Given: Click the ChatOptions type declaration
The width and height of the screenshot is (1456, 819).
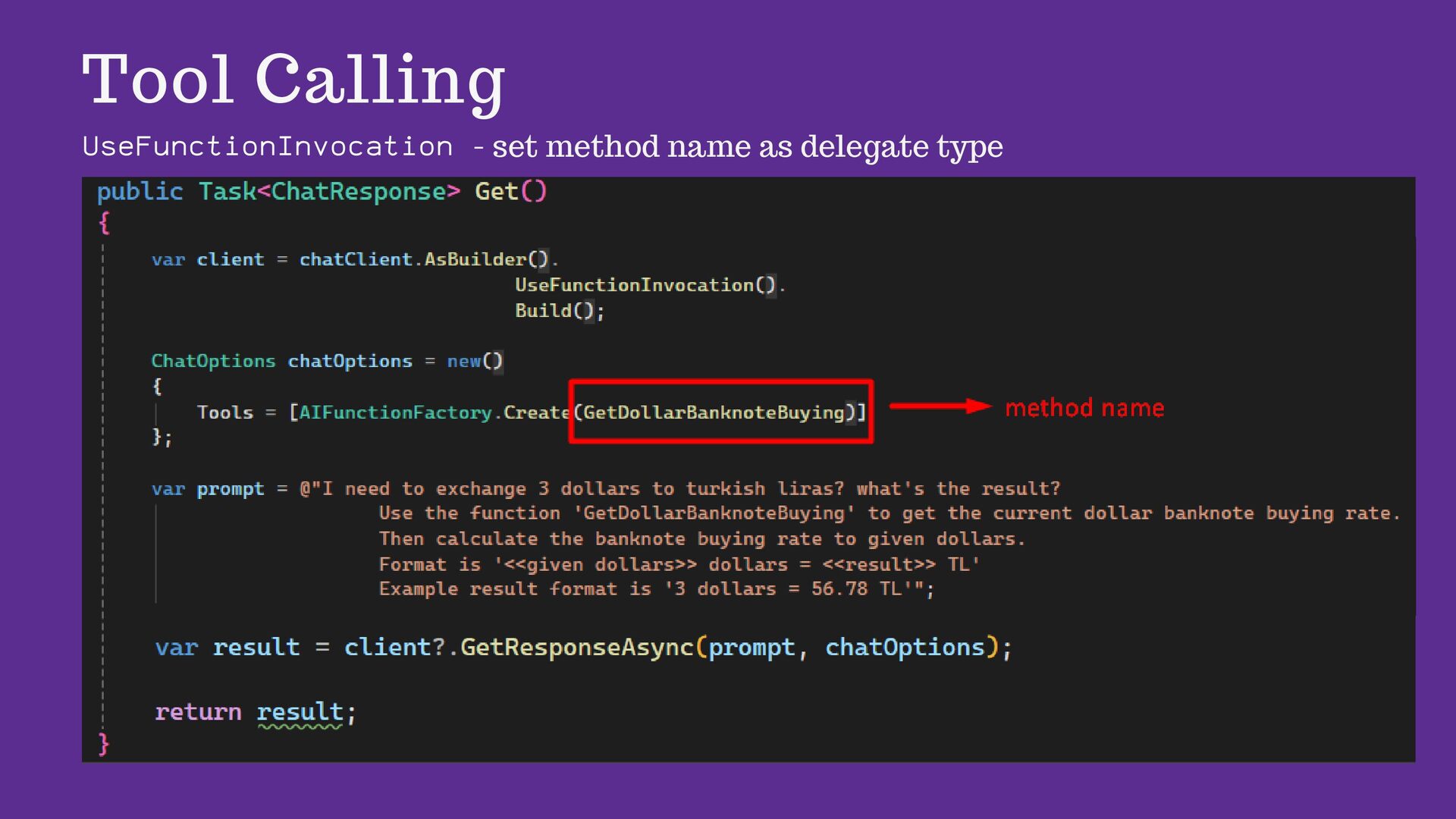Looking at the screenshot, I should pos(213,361).
